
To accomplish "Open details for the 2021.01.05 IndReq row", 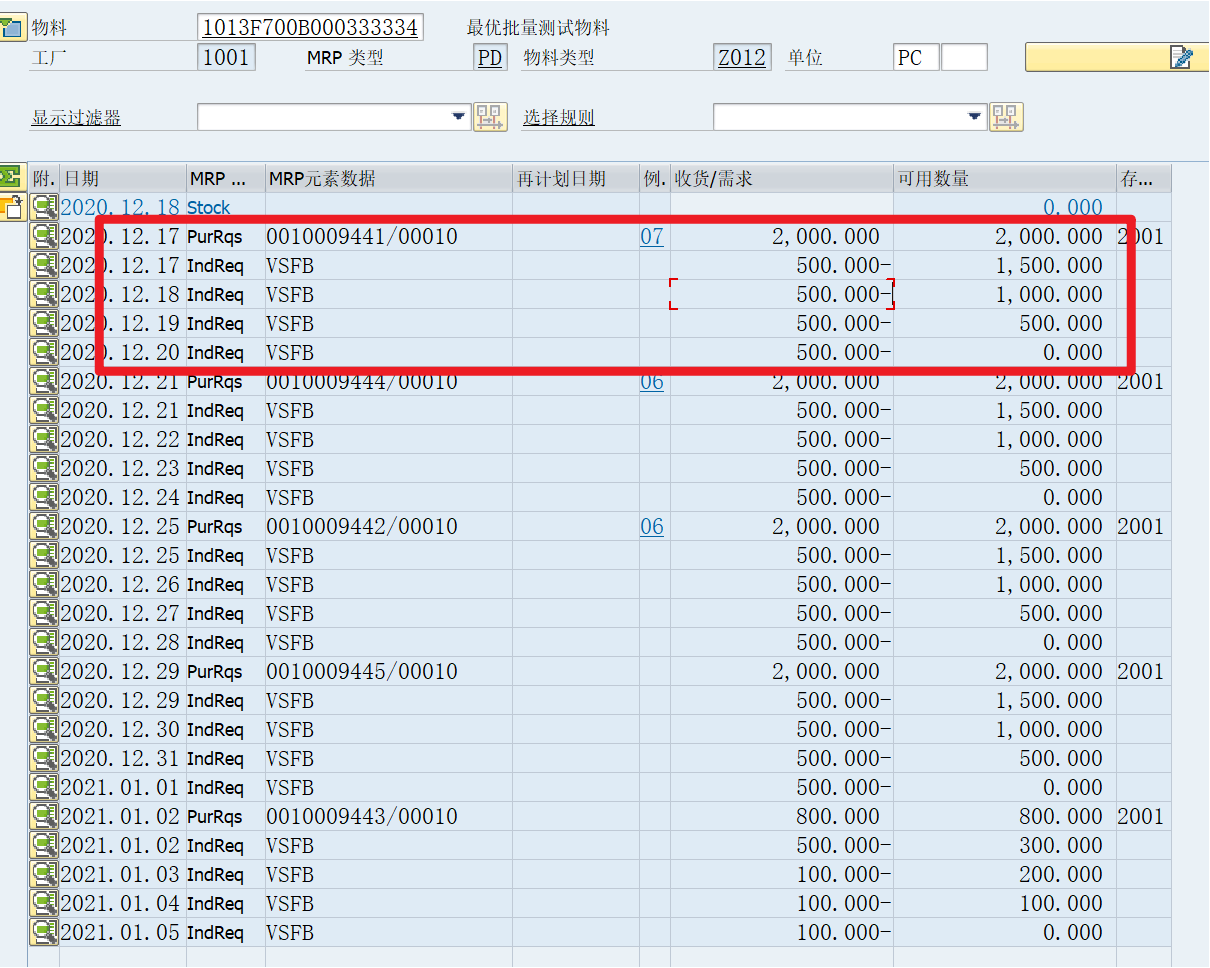I will click(43, 932).
